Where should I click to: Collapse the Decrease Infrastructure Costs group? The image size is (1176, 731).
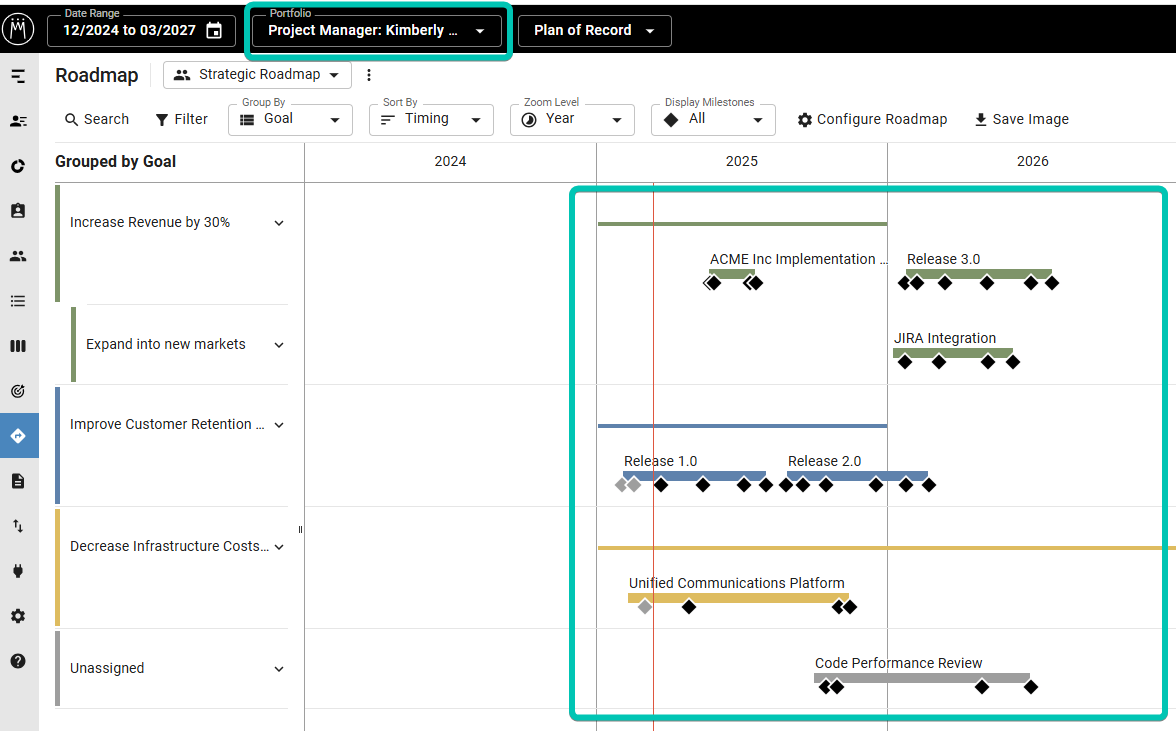pos(279,547)
